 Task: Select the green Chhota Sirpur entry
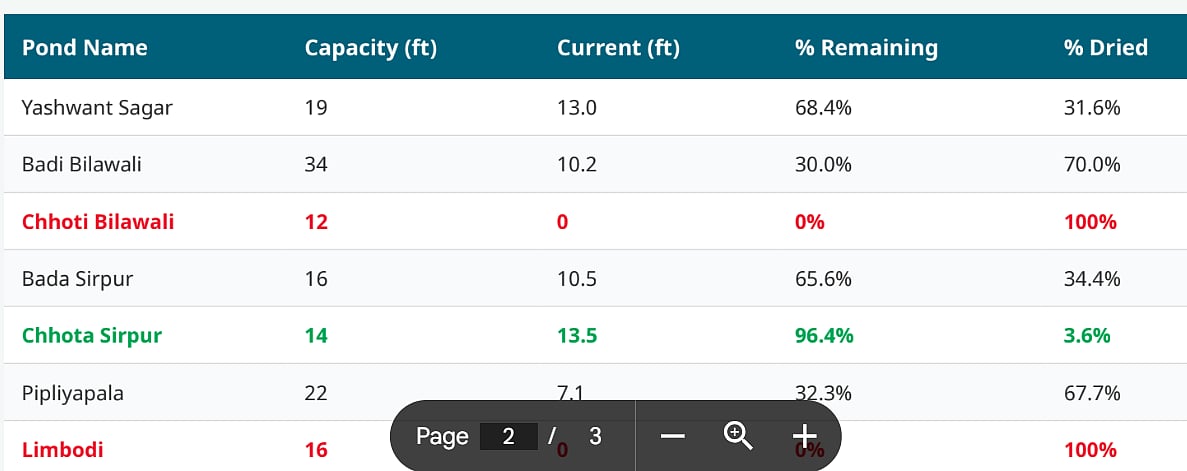point(92,336)
